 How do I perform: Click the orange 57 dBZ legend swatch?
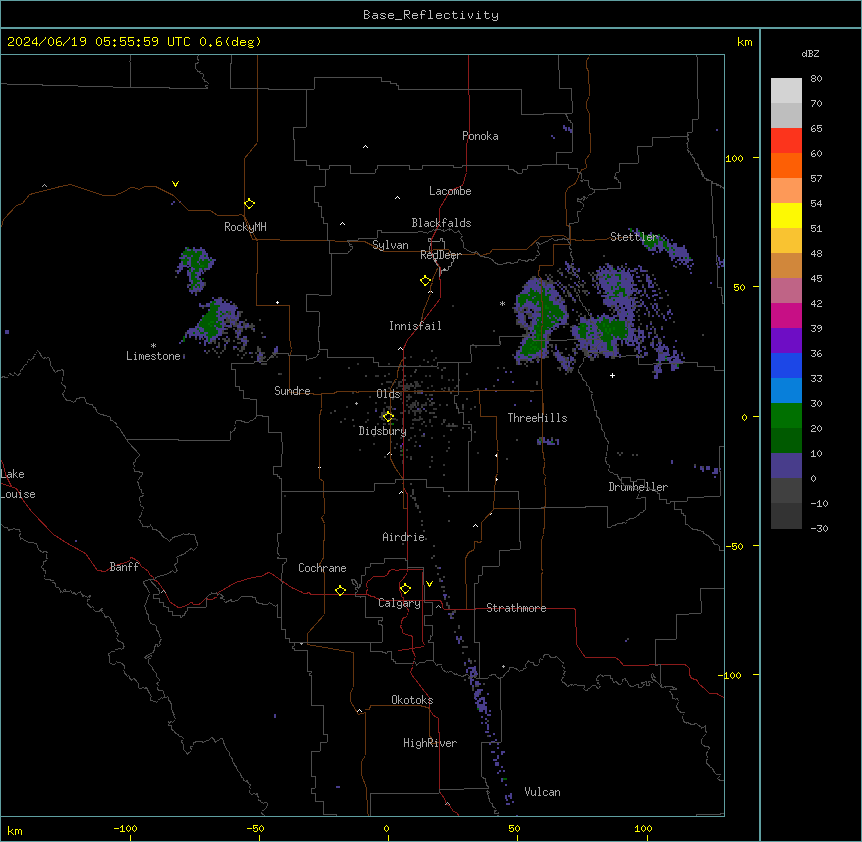pyautogui.click(x=786, y=165)
